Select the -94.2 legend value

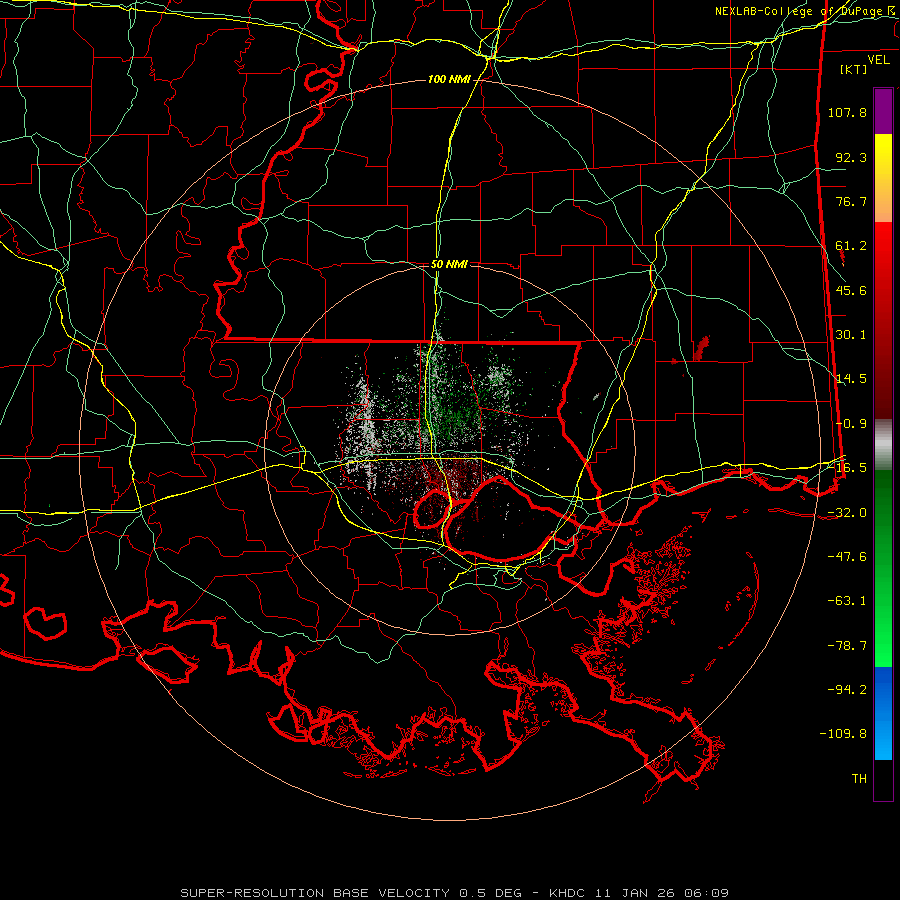click(x=847, y=690)
